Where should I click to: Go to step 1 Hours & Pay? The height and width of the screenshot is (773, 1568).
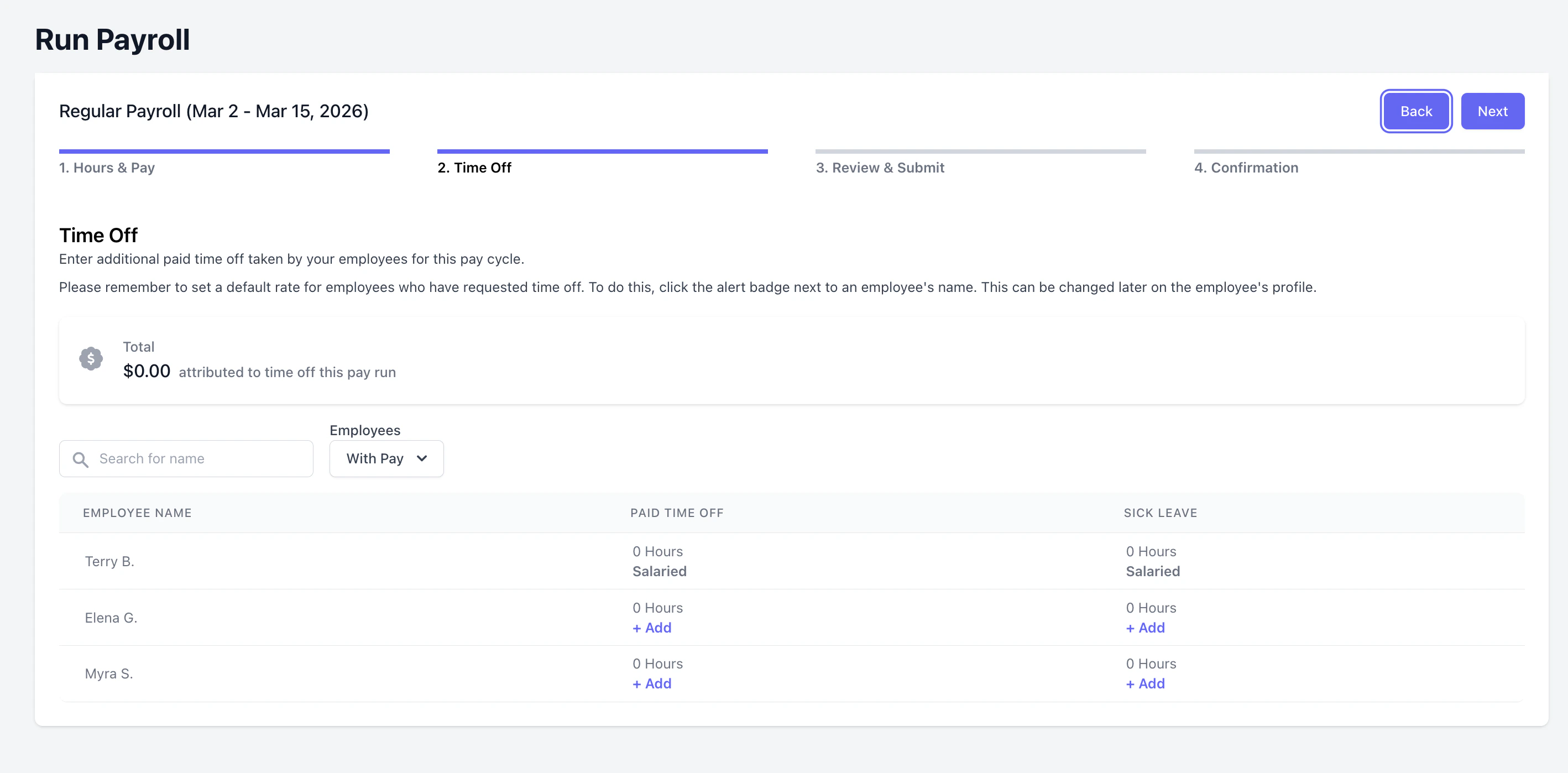(x=107, y=168)
